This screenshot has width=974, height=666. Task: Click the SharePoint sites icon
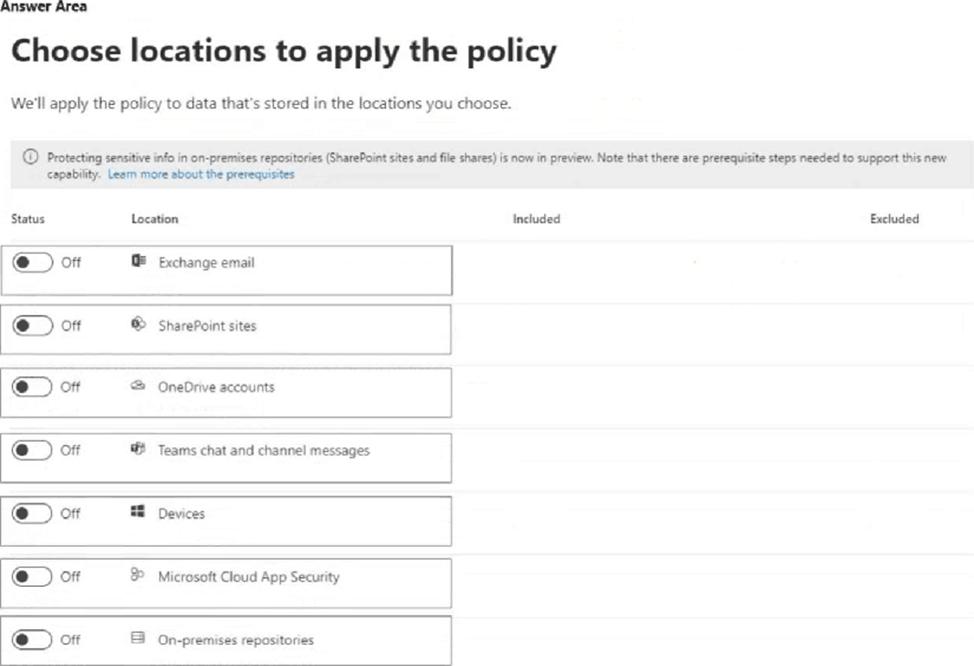tap(138, 324)
